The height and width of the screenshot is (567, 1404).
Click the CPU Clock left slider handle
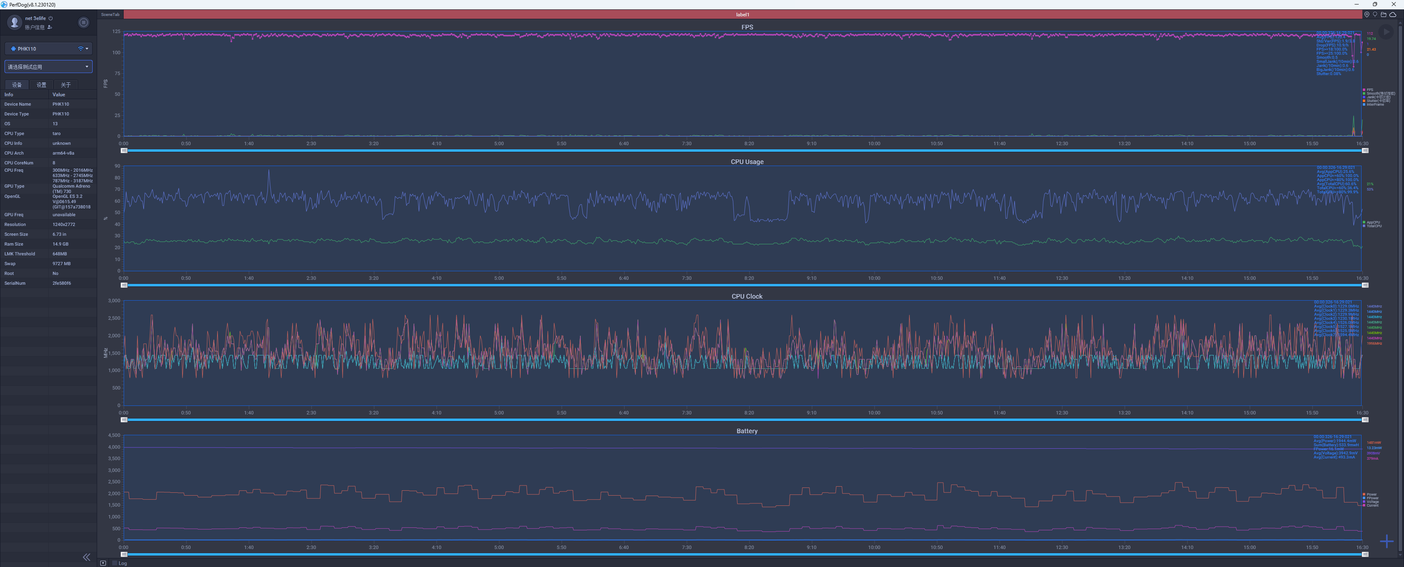124,420
